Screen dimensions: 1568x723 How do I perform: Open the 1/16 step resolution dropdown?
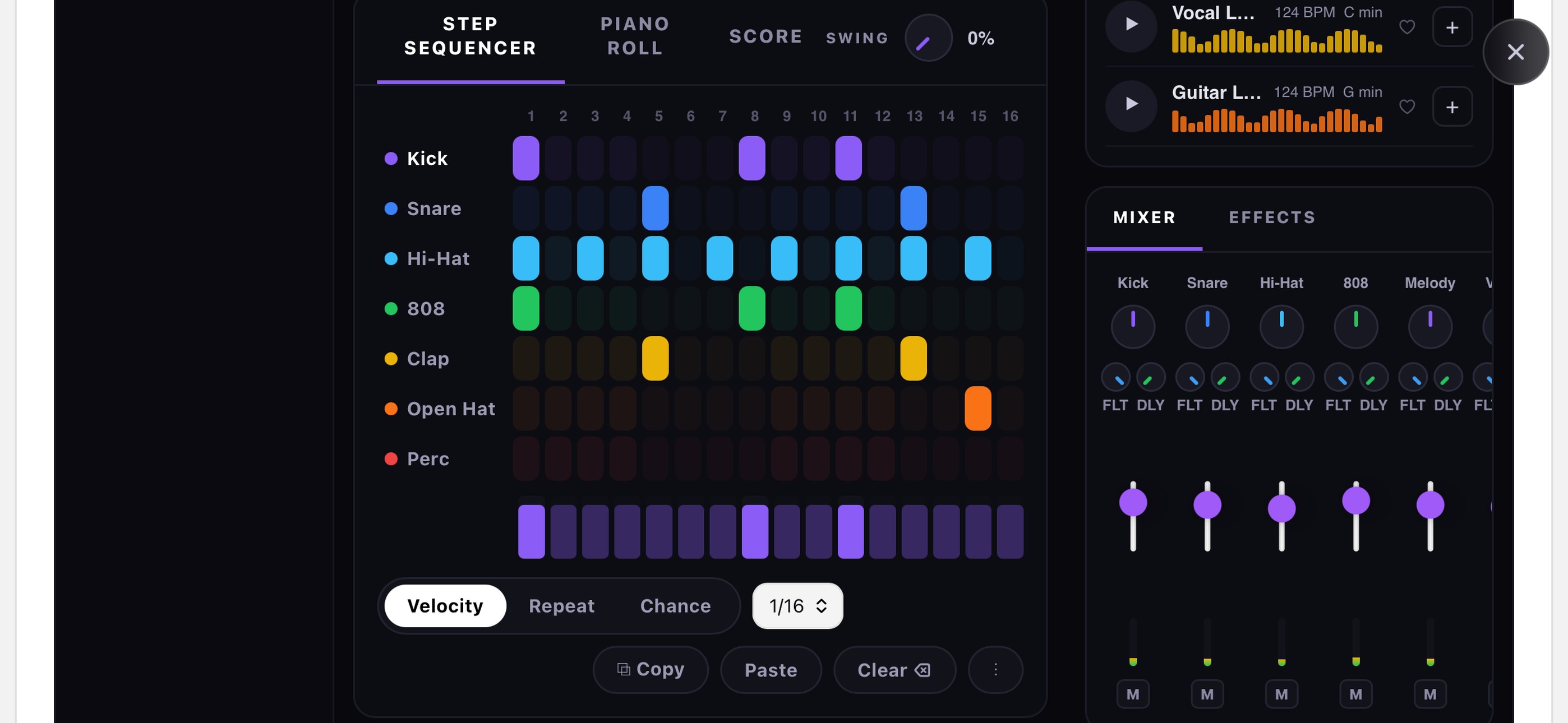pos(797,605)
